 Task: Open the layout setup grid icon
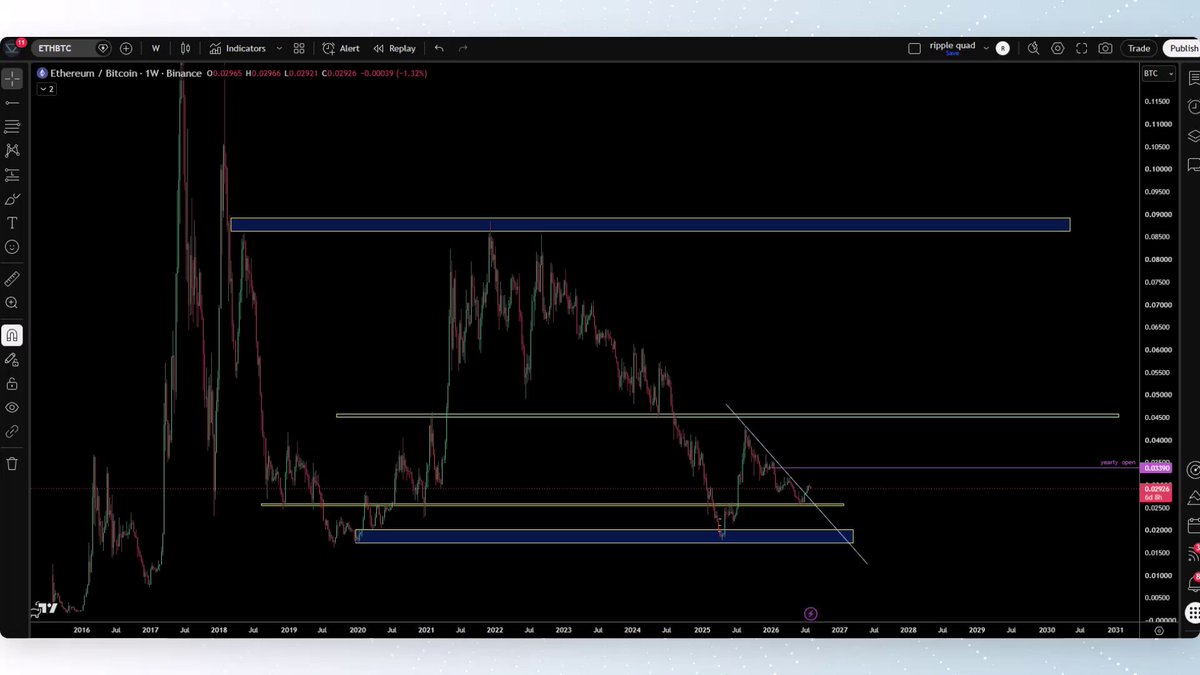coord(299,48)
